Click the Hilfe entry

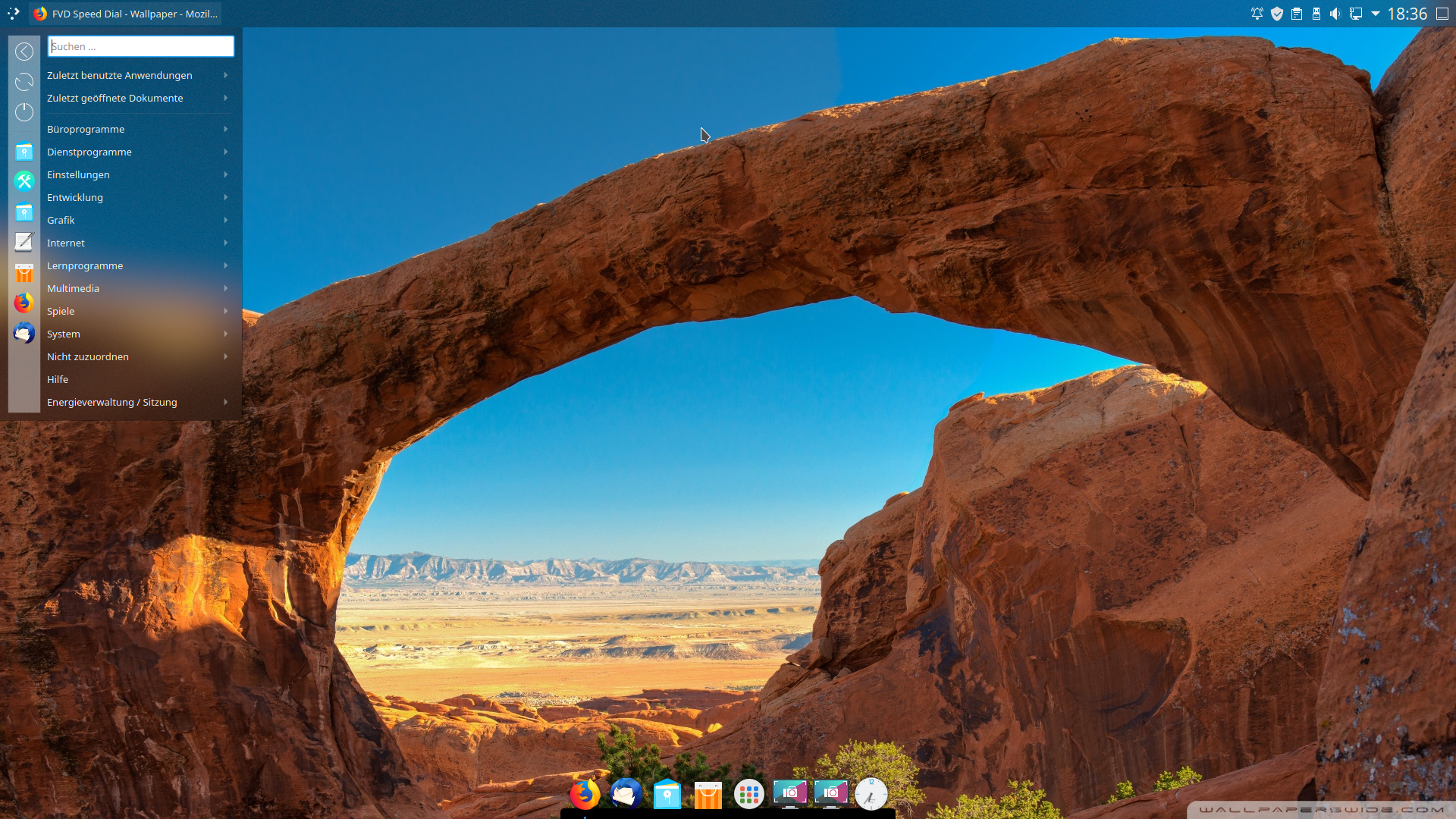[58, 379]
